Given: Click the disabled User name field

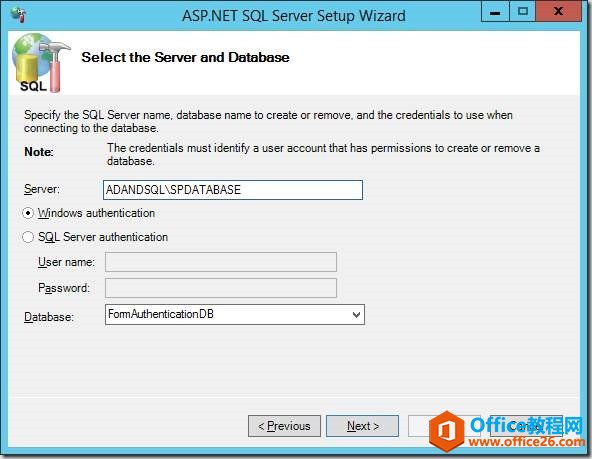Looking at the screenshot, I should click(221, 262).
